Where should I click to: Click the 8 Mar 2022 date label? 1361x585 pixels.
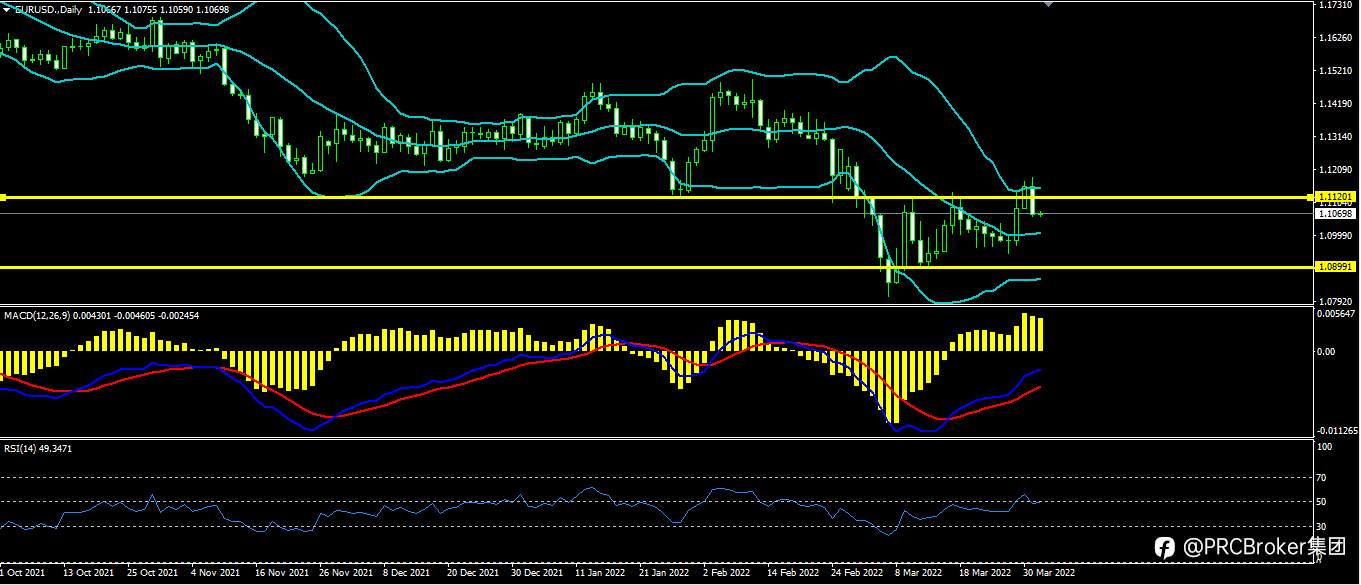[x=919, y=574]
